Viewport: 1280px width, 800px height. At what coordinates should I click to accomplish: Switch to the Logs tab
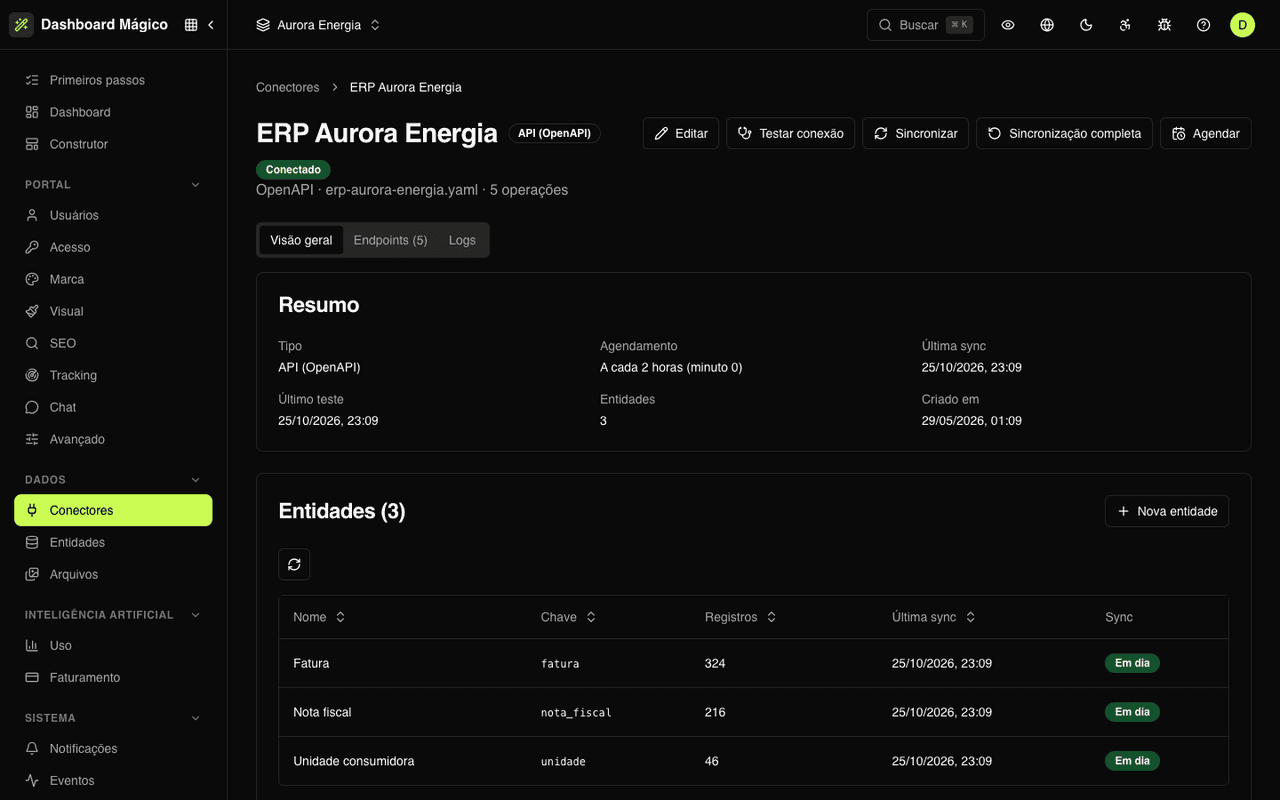coord(462,240)
